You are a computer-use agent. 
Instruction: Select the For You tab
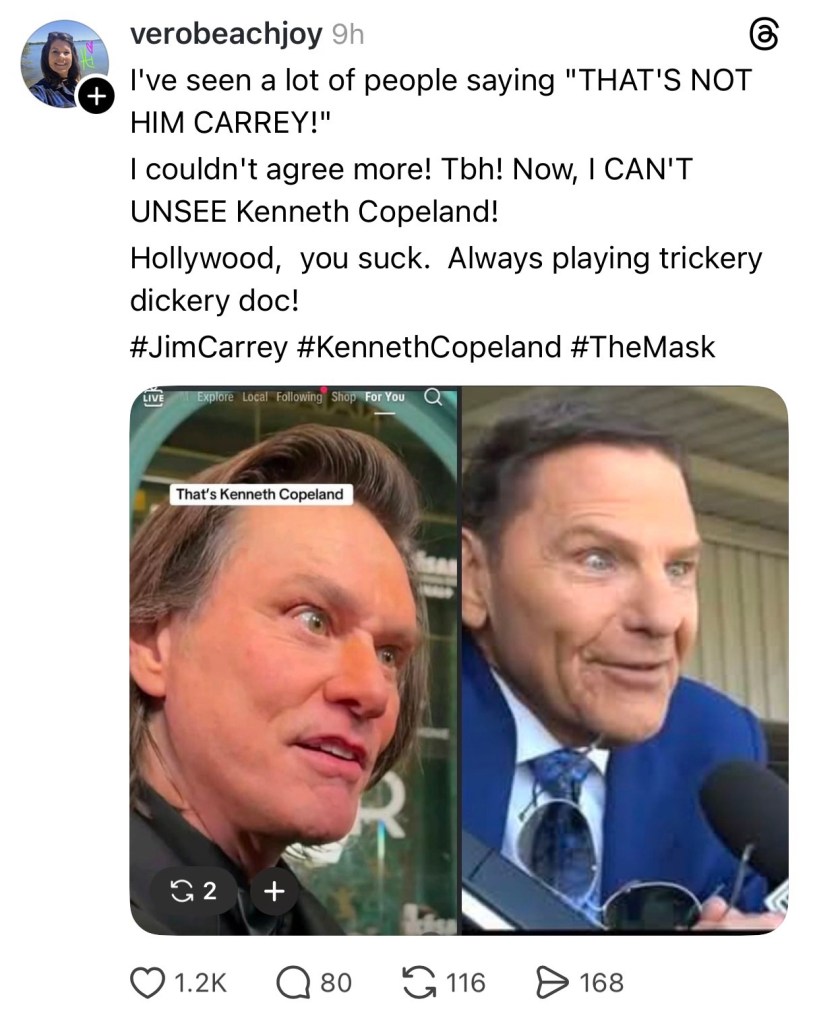click(x=385, y=397)
